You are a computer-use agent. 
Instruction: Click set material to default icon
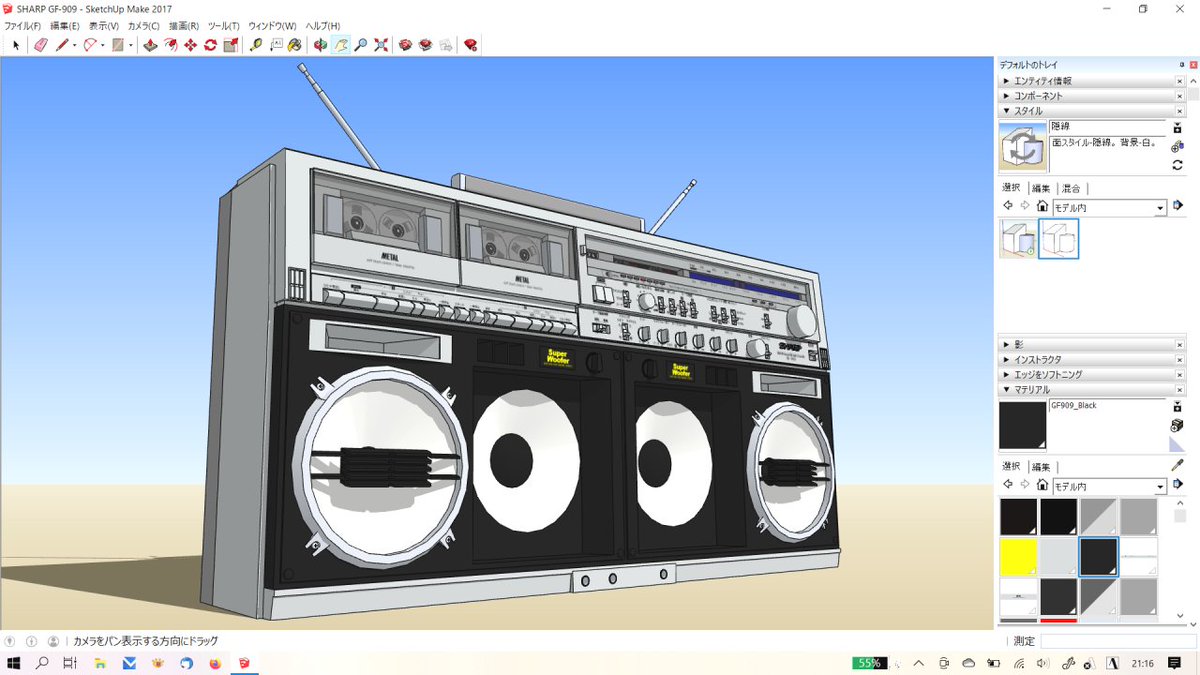click(x=1178, y=444)
